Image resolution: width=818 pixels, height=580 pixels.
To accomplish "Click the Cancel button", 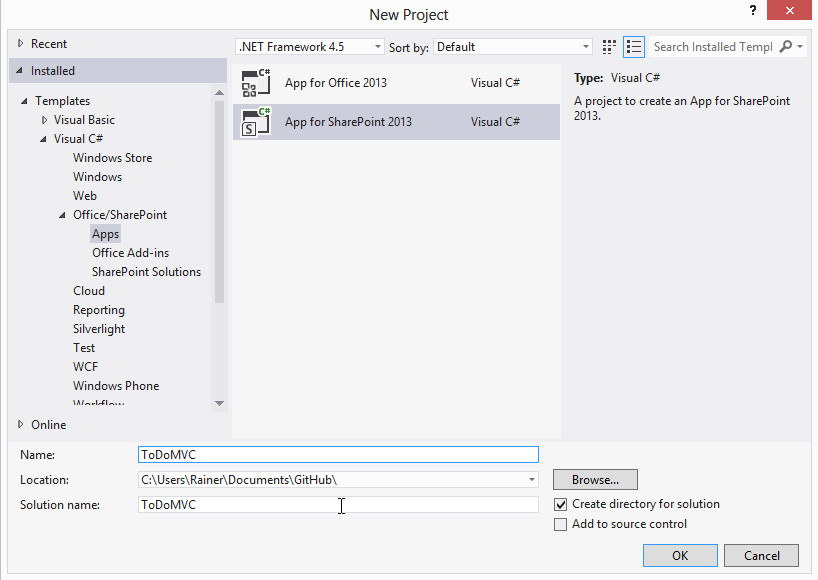I will [x=761, y=555].
